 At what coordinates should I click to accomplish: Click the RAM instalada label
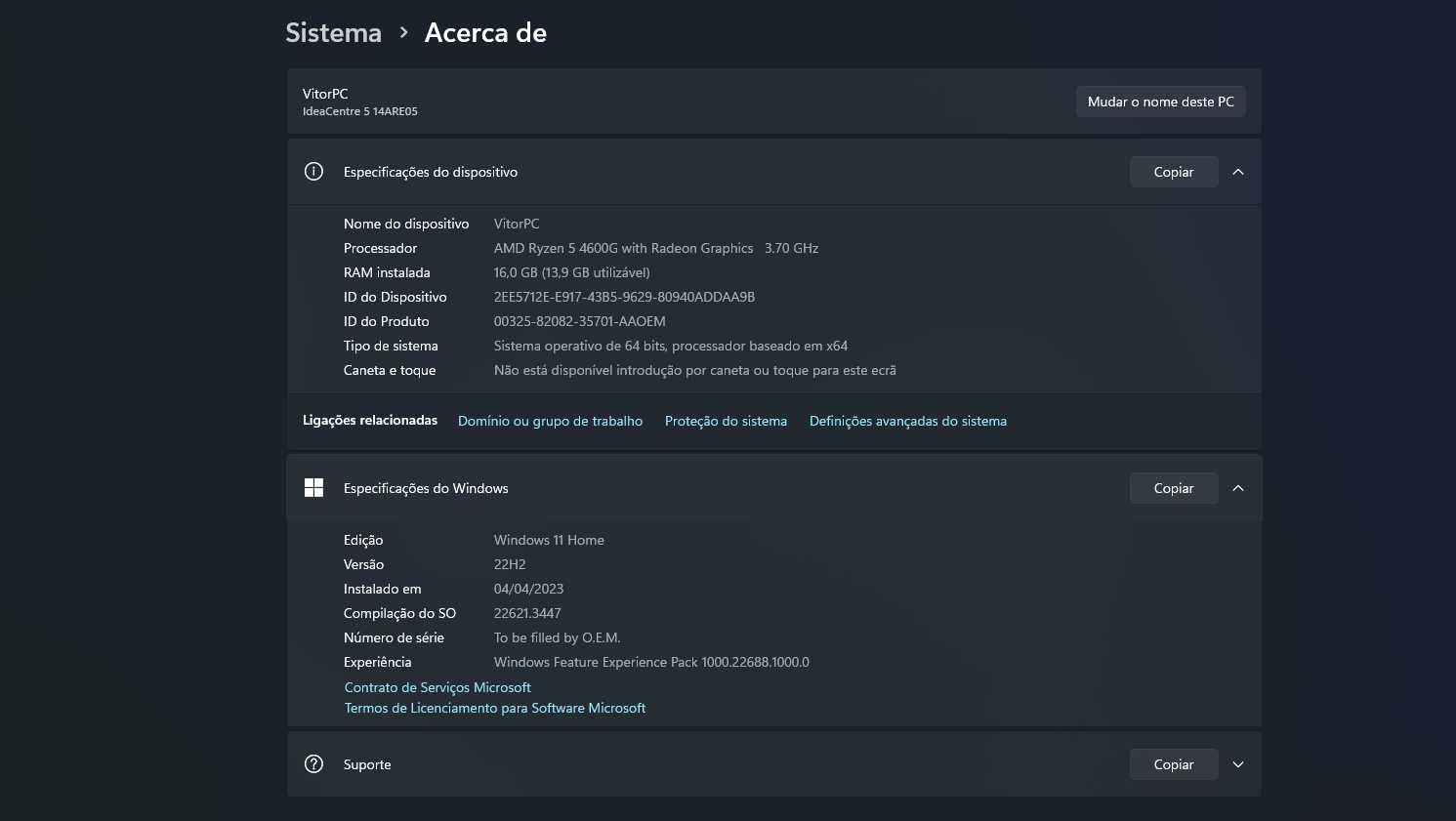click(x=387, y=272)
